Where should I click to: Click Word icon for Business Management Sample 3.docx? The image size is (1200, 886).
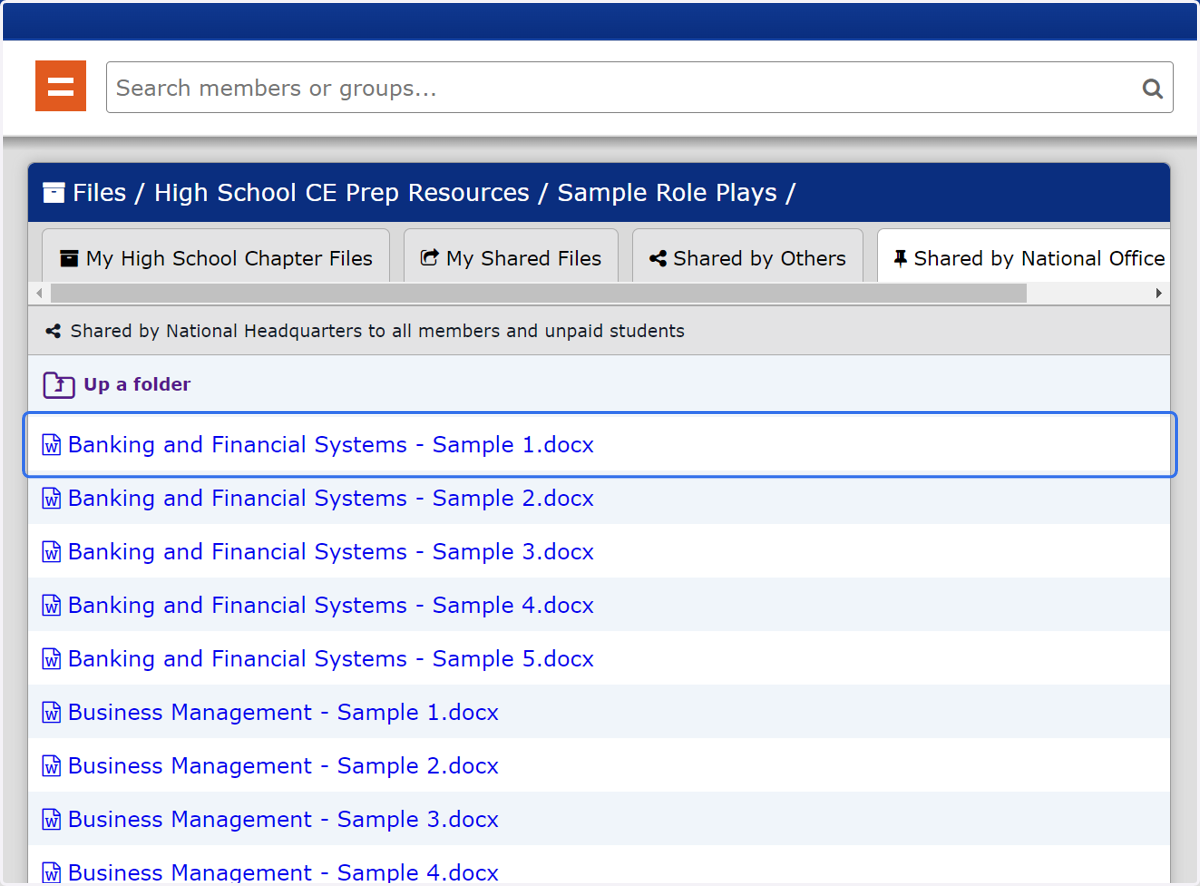tap(51, 819)
